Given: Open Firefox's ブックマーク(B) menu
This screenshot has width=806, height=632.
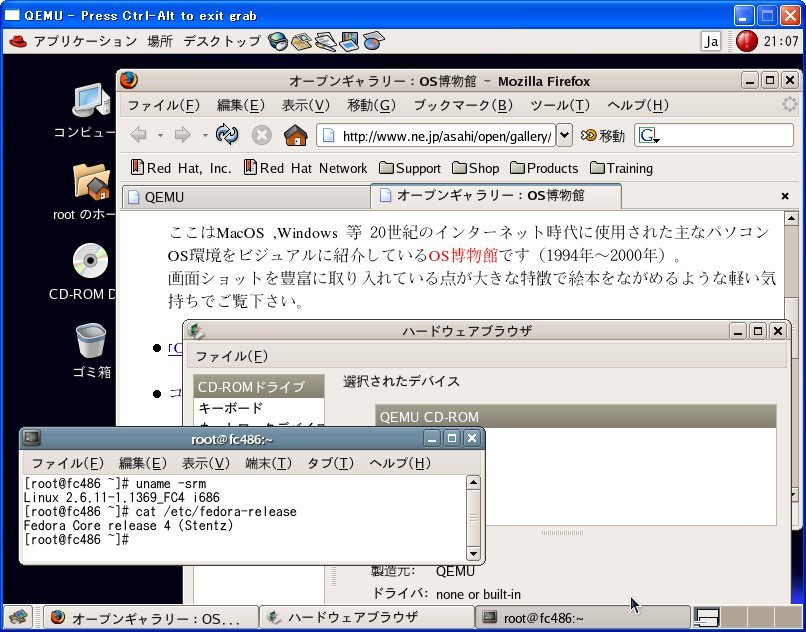Looking at the screenshot, I should coord(463,105).
